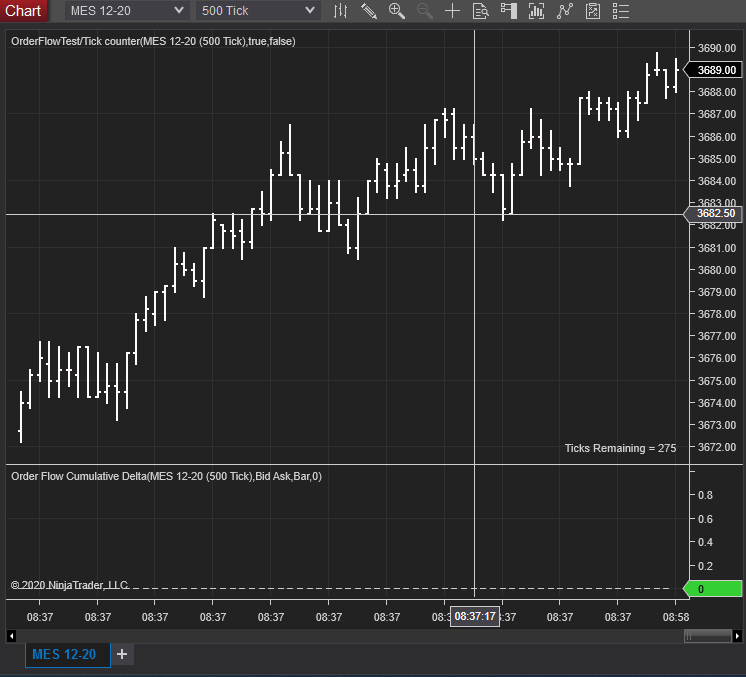Click the 3681.00 price axis label
Screen dimensions: 746x677
(717, 248)
